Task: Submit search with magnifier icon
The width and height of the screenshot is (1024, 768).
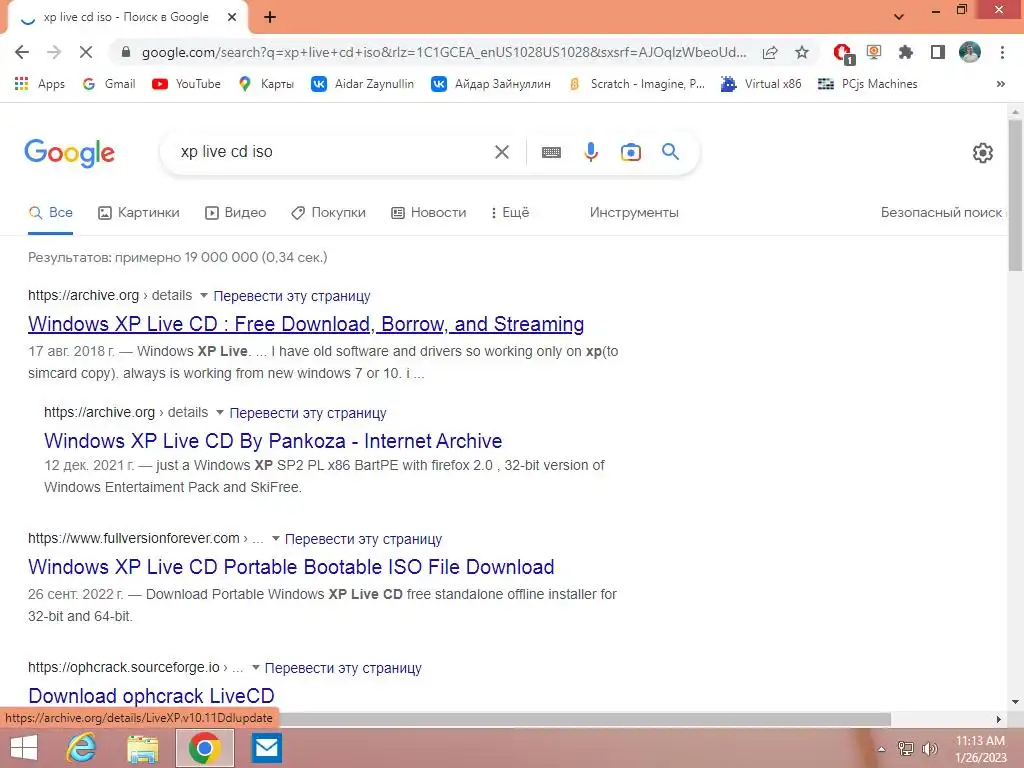Action: pyautogui.click(x=671, y=152)
